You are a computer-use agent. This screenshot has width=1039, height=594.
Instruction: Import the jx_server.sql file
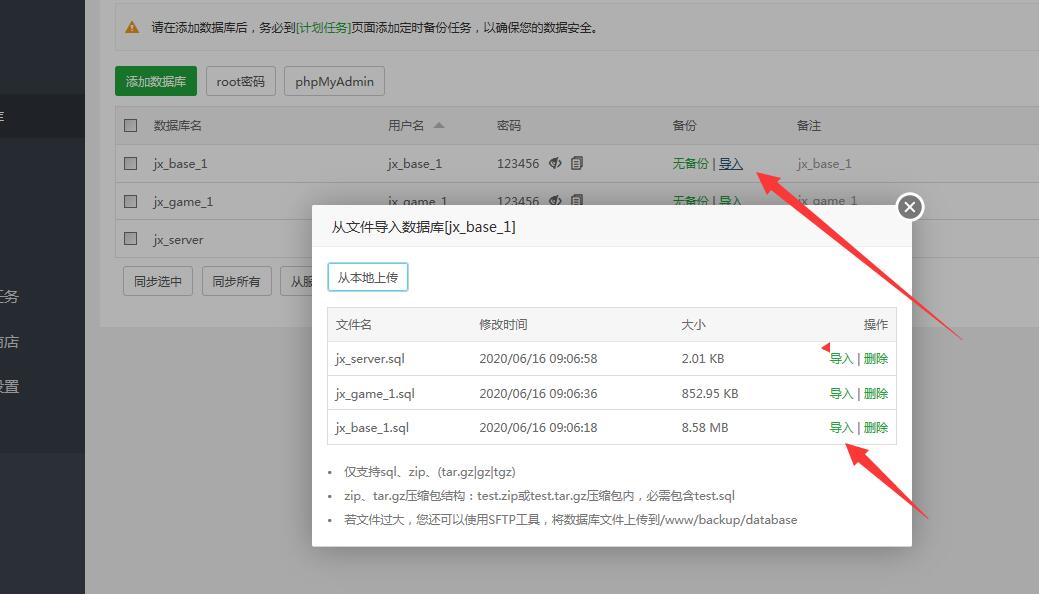[841, 358]
